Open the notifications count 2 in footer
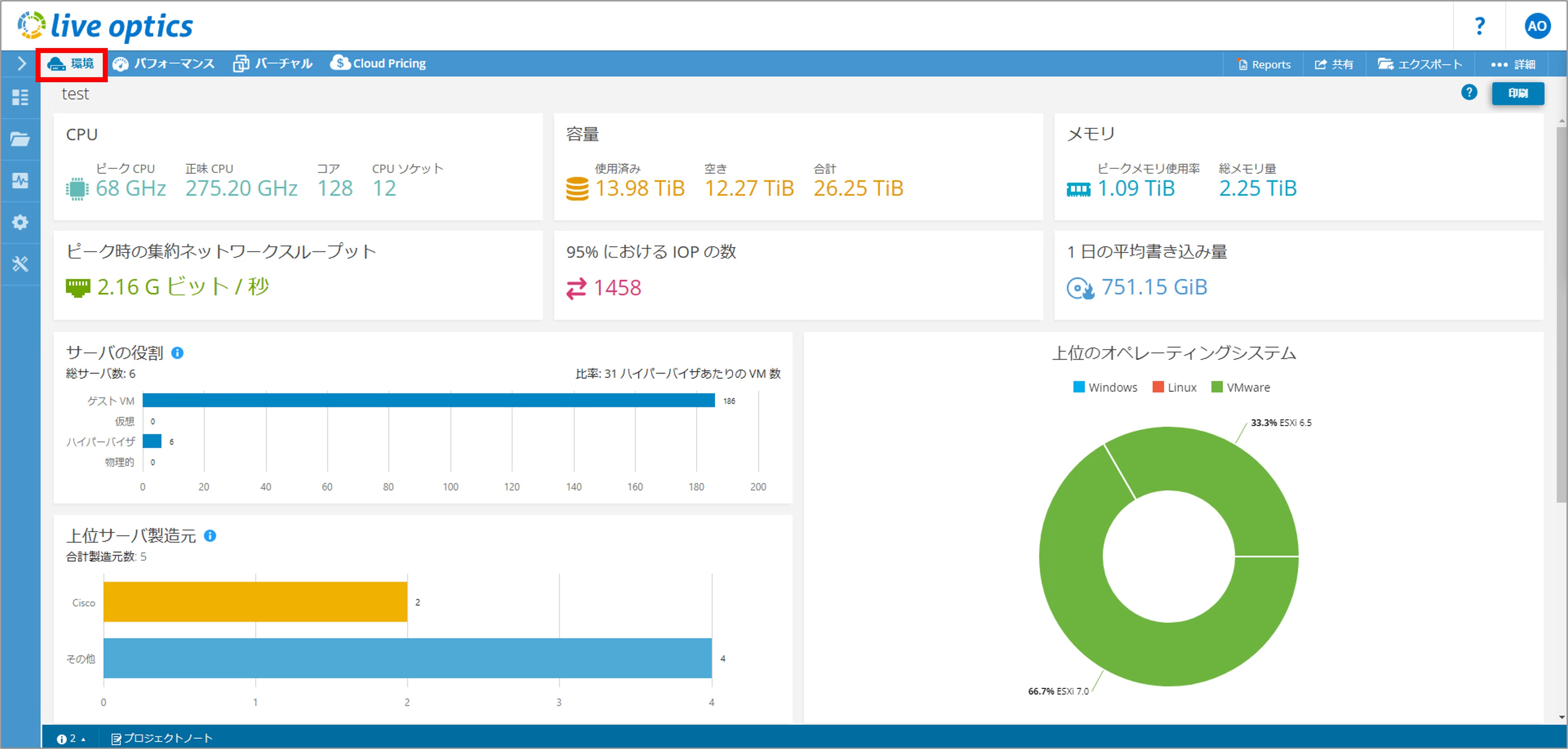The width and height of the screenshot is (1568, 749). click(70, 738)
